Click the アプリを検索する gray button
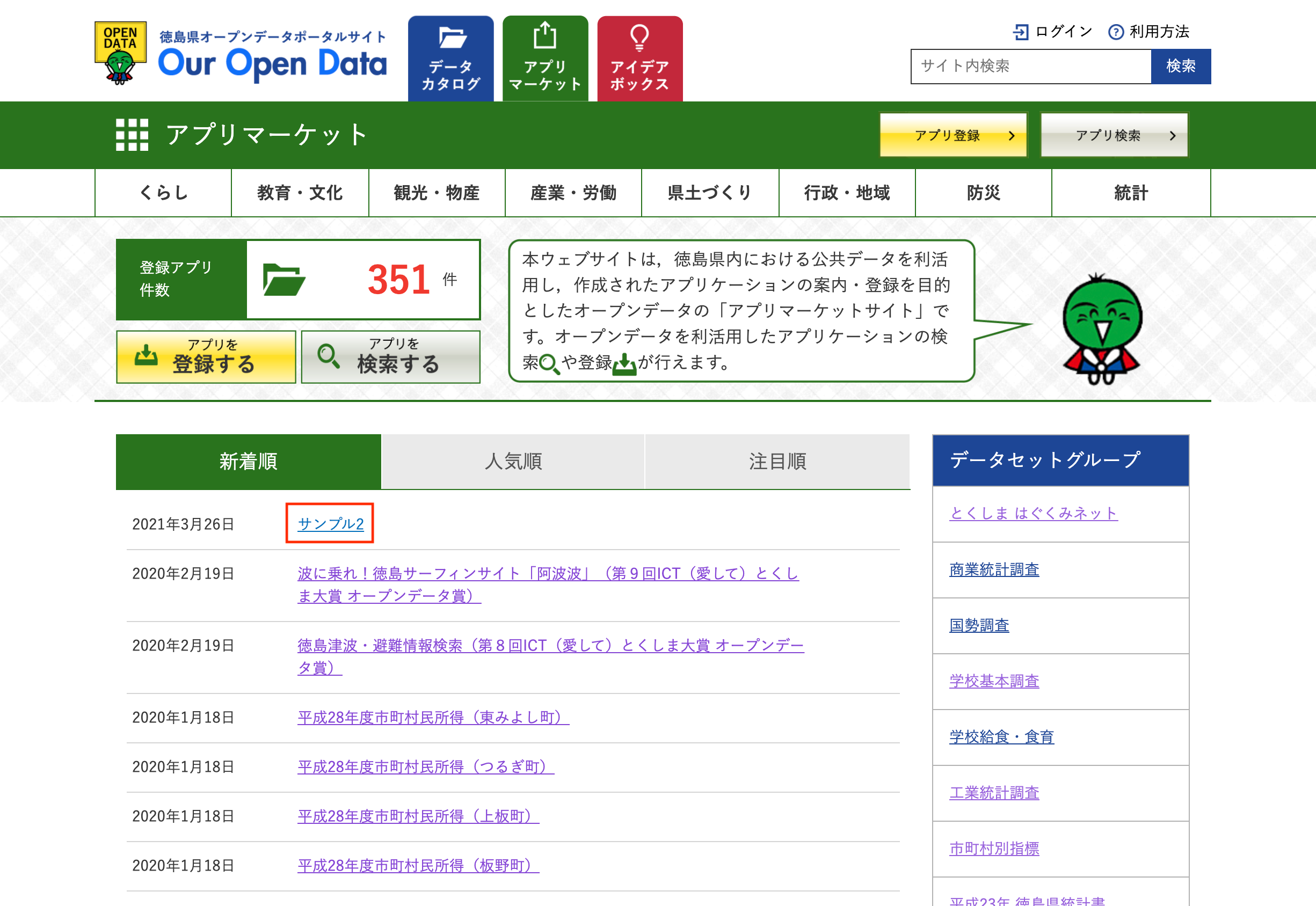1316x906 pixels. (x=390, y=357)
